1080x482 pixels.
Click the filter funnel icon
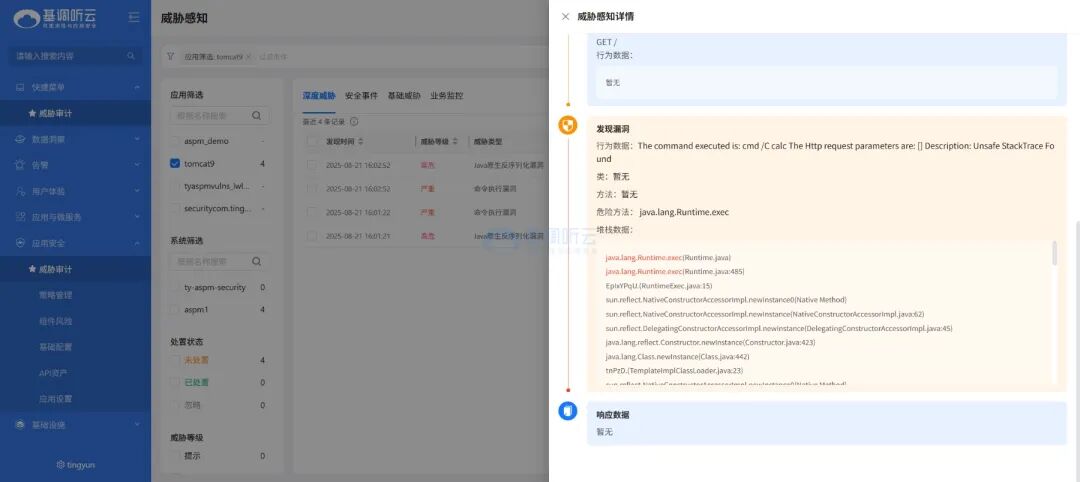coord(170,57)
